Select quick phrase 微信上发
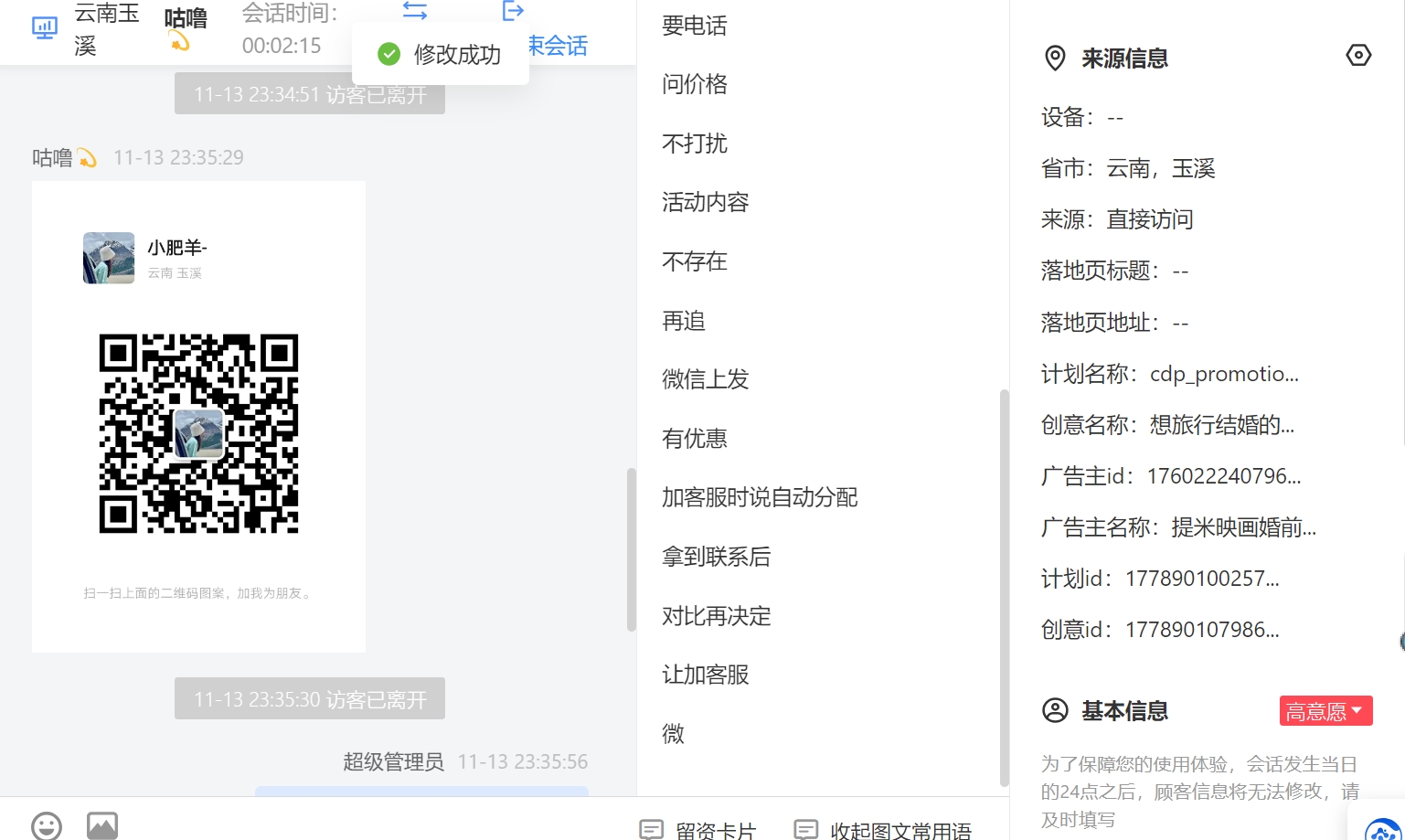 (x=706, y=379)
